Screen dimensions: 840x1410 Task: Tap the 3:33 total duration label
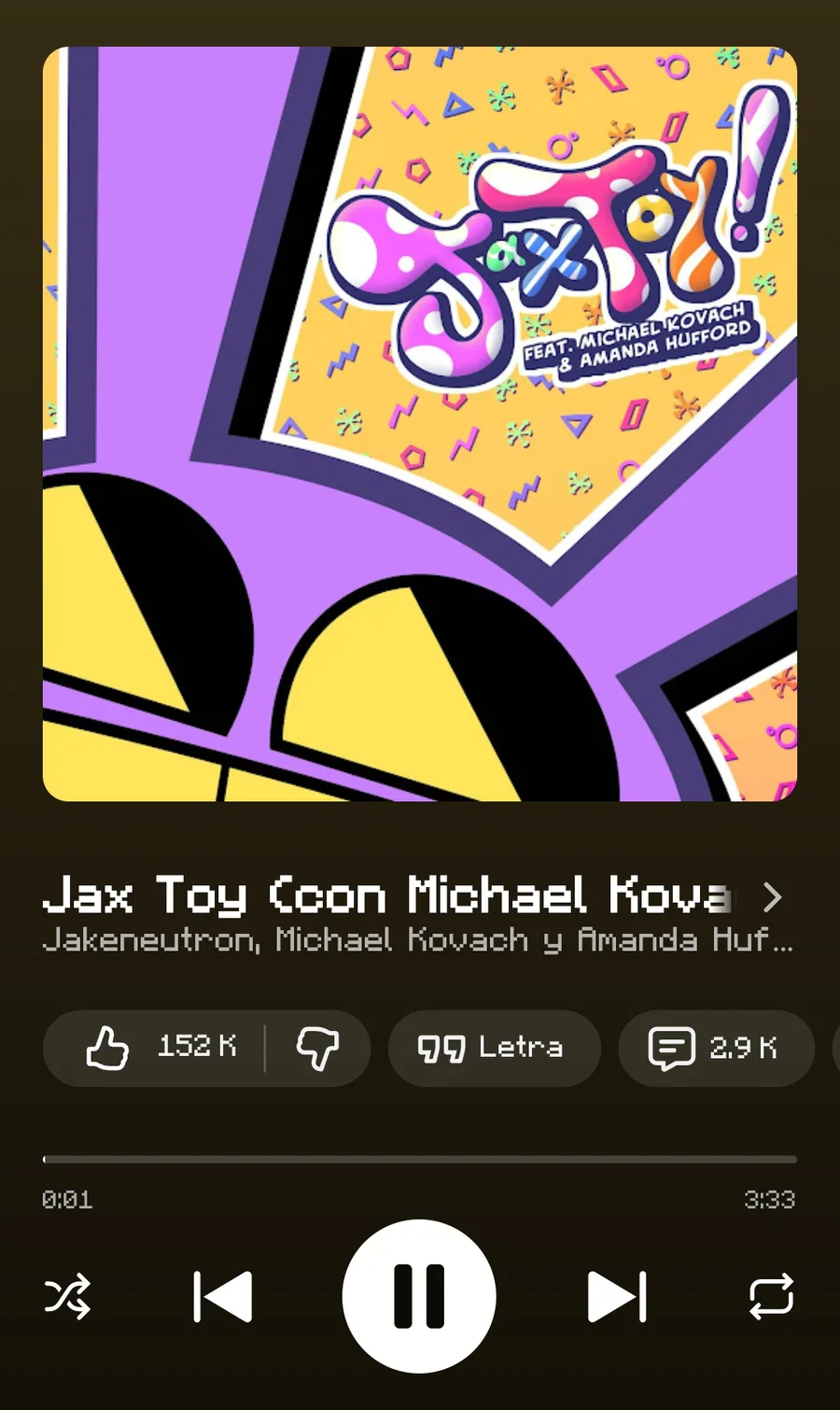coord(770,1200)
